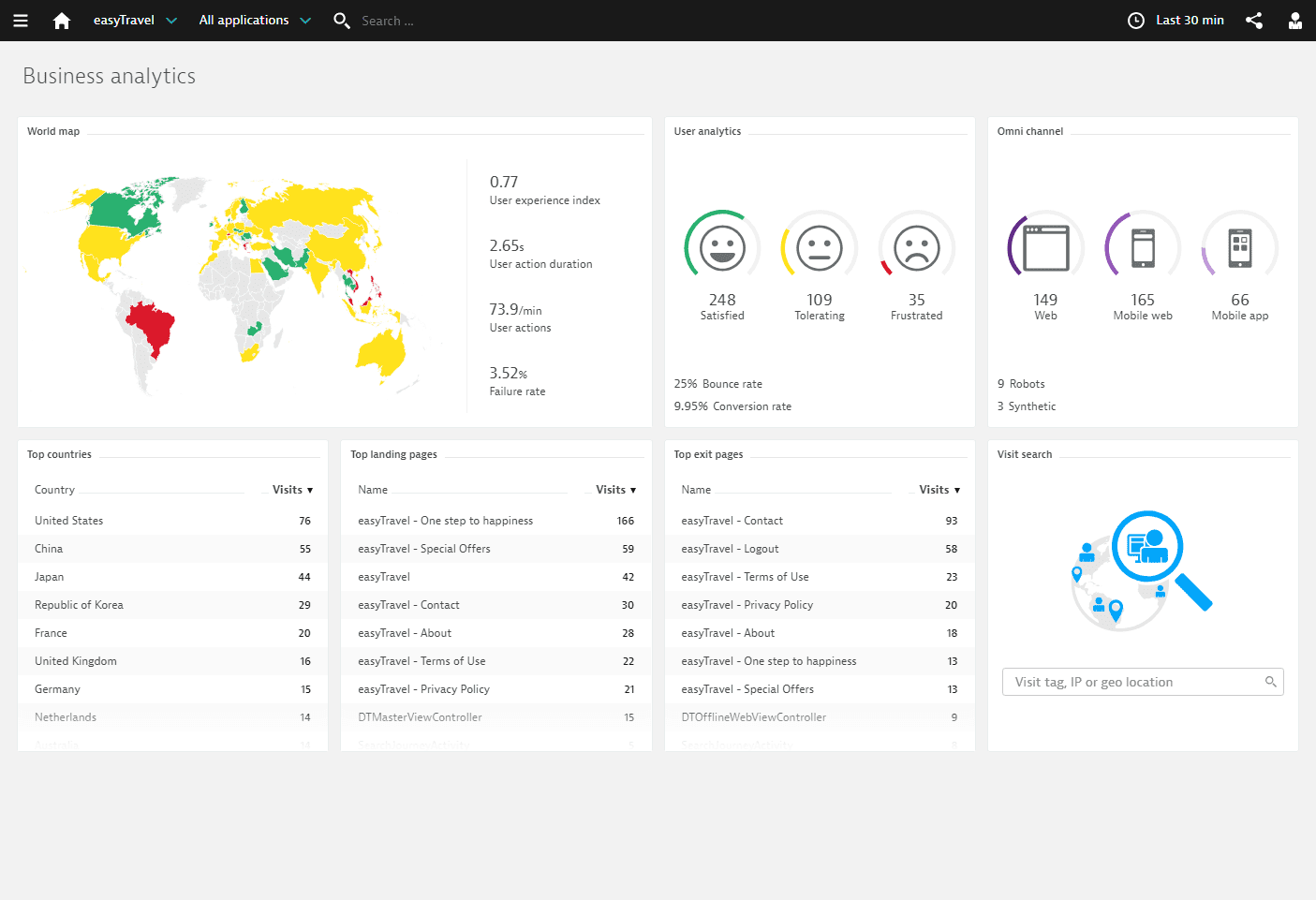Screen dimensions: 1316x900
Task: Open the User analytics tile title
Action: 707,131
